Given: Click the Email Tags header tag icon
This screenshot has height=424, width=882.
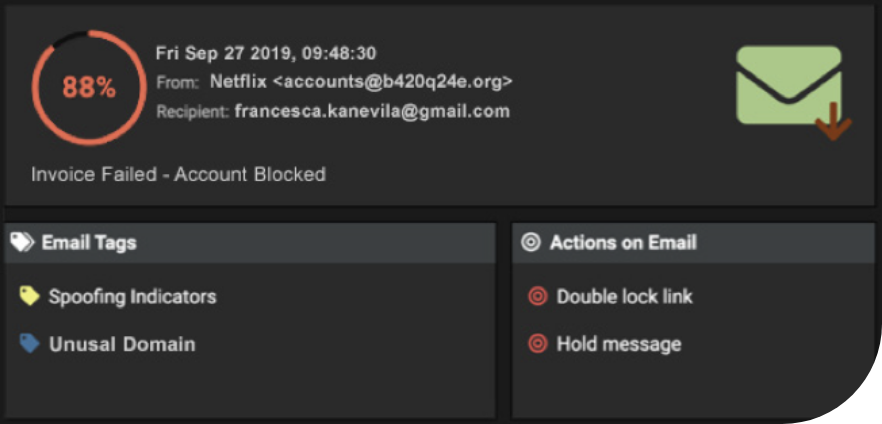Looking at the screenshot, I should [22, 242].
